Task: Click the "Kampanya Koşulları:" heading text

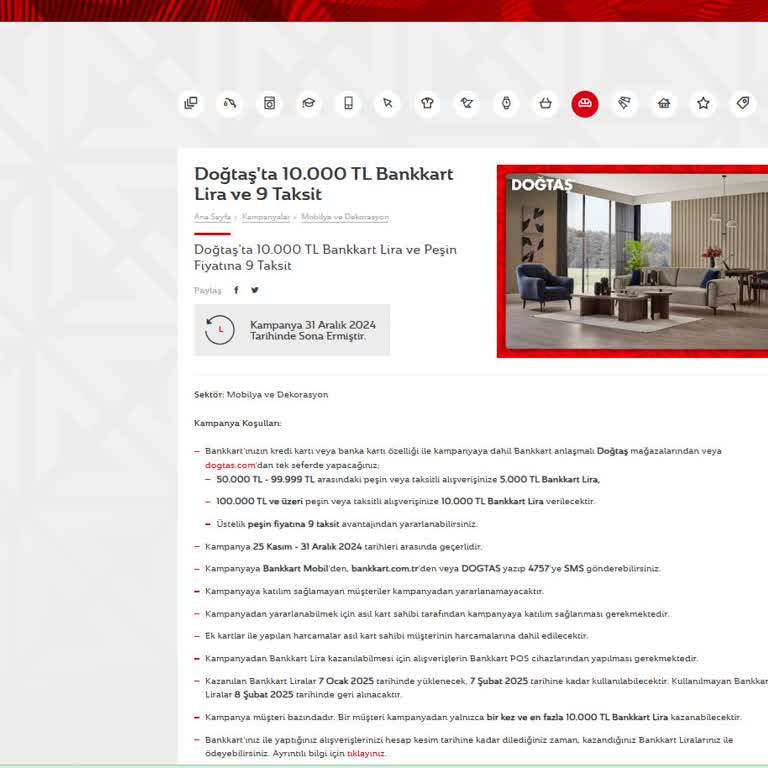Action: 238,423
